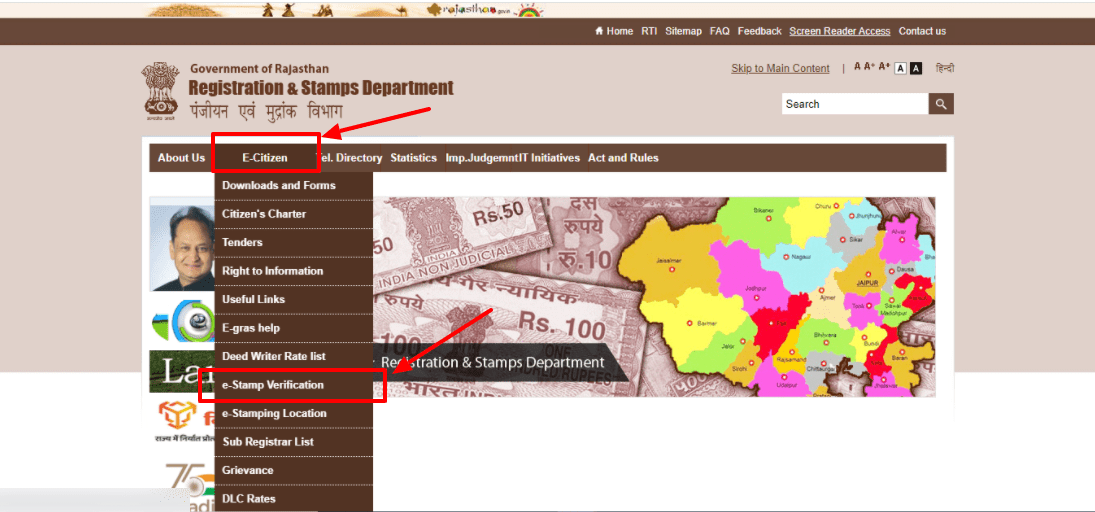
Task: Click Screen Reader Access link
Action: tap(839, 31)
